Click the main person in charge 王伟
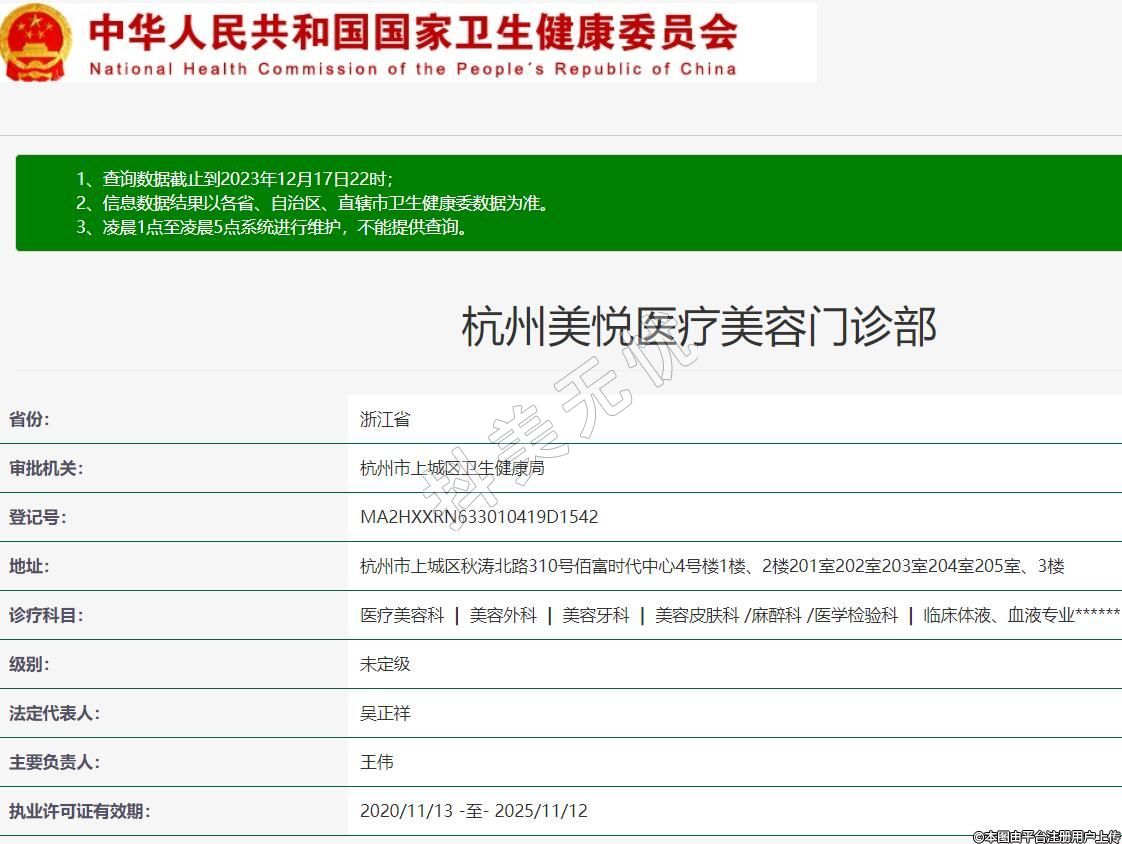The image size is (1122, 844). pos(377,762)
